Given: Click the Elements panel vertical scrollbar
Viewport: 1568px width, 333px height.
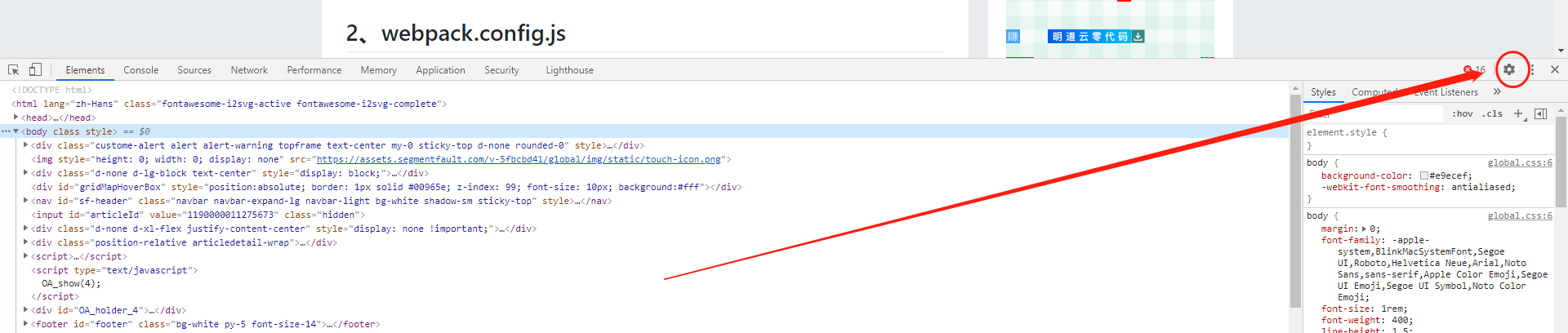Looking at the screenshot, I should (1295, 200).
